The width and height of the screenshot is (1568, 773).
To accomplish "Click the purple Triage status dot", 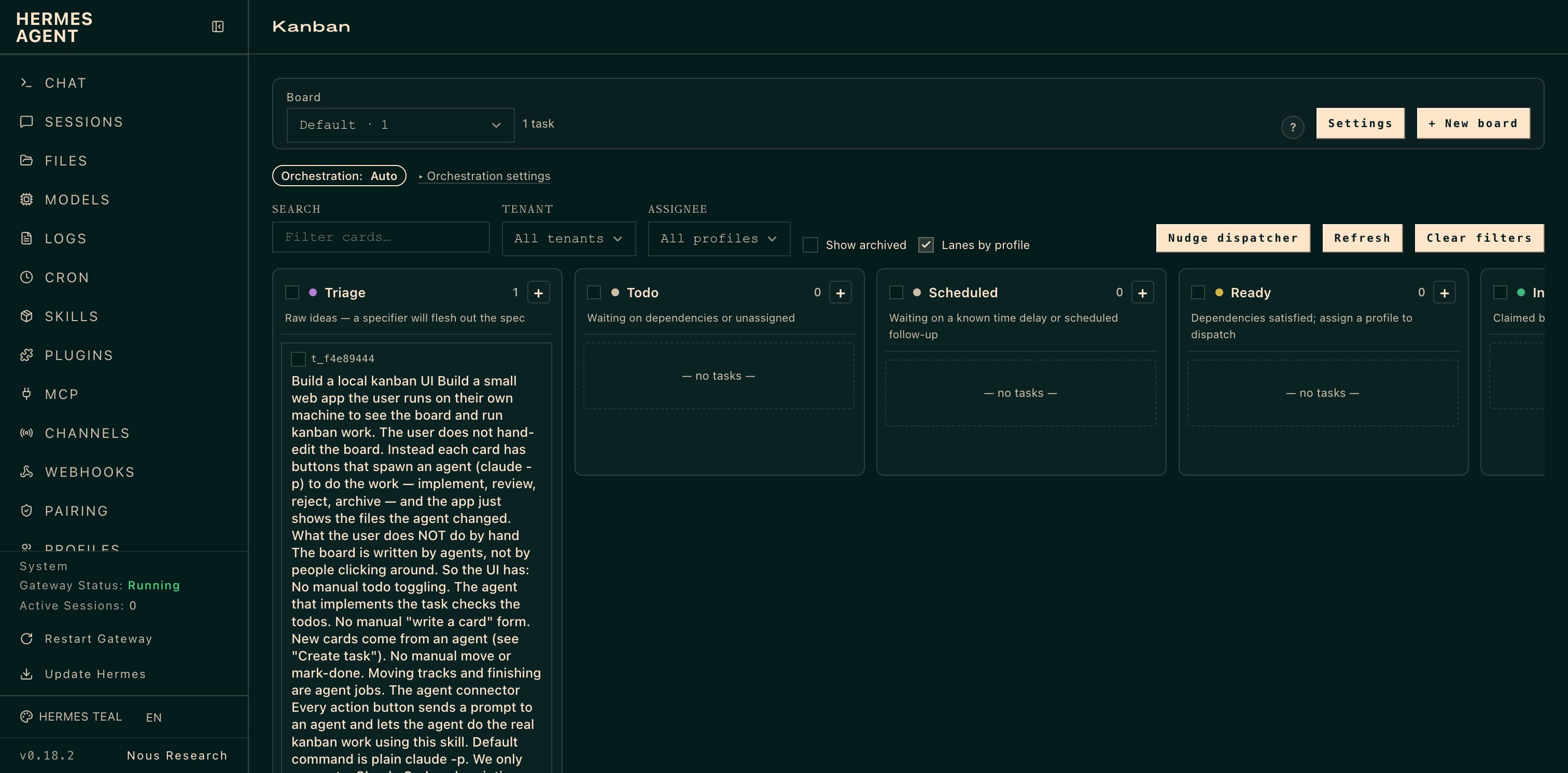I will point(313,293).
